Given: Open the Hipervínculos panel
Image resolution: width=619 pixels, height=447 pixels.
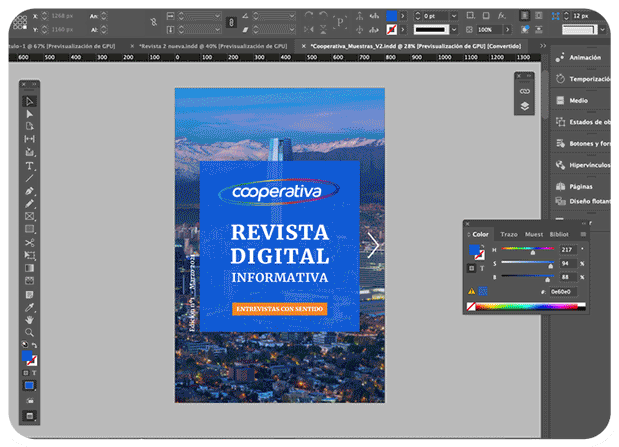Looking at the screenshot, I should point(581,165).
